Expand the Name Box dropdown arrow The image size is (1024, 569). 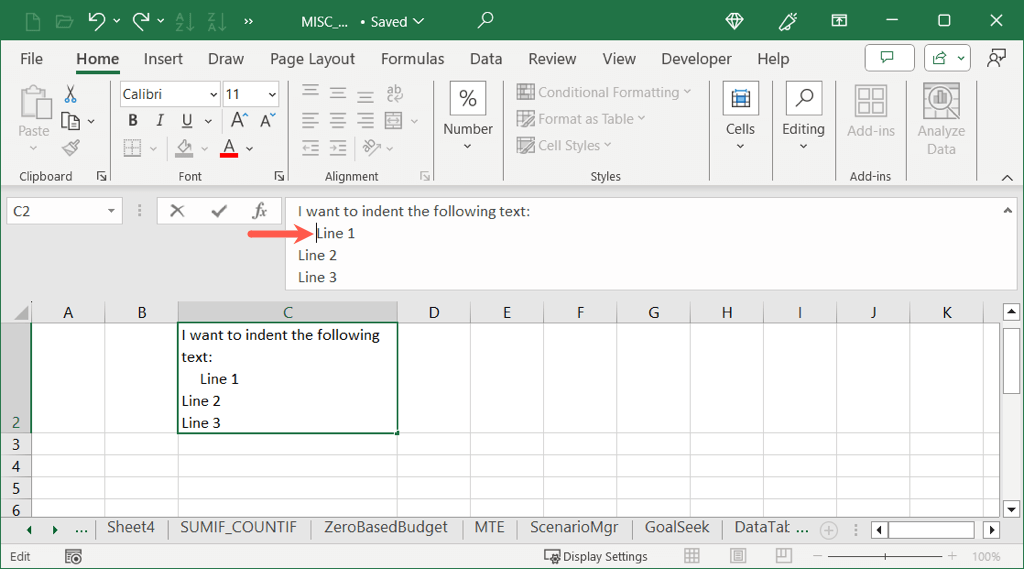pyautogui.click(x=111, y=211)
